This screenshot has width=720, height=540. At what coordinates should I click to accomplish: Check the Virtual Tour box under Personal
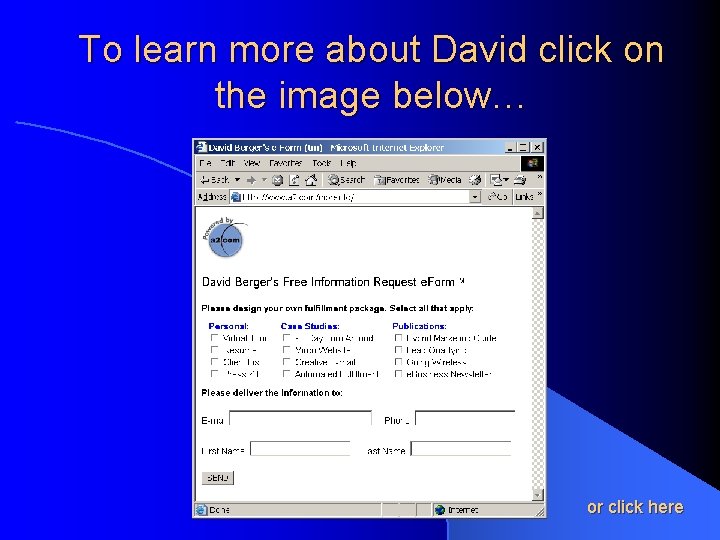click(214, 338)
